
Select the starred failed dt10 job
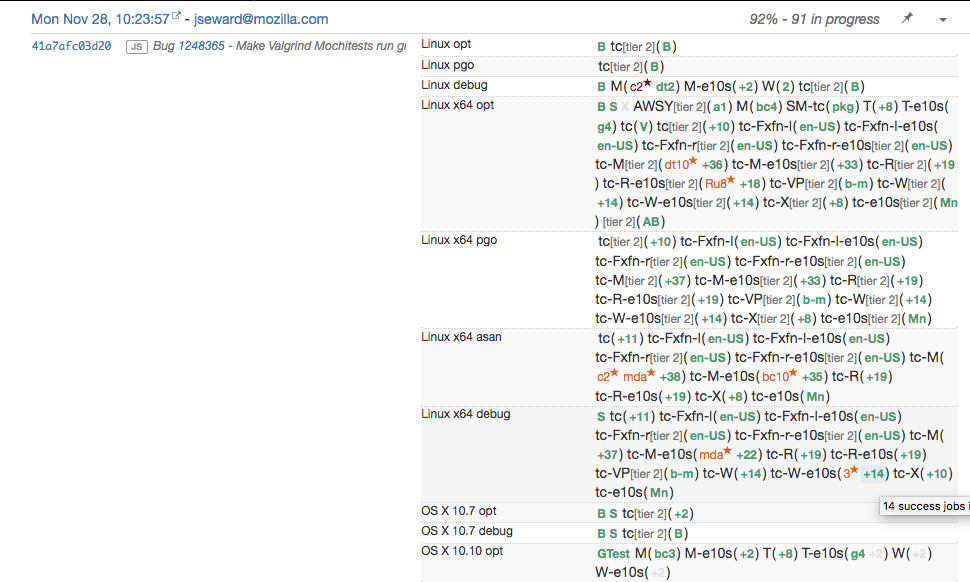click(x=677, y=164)
